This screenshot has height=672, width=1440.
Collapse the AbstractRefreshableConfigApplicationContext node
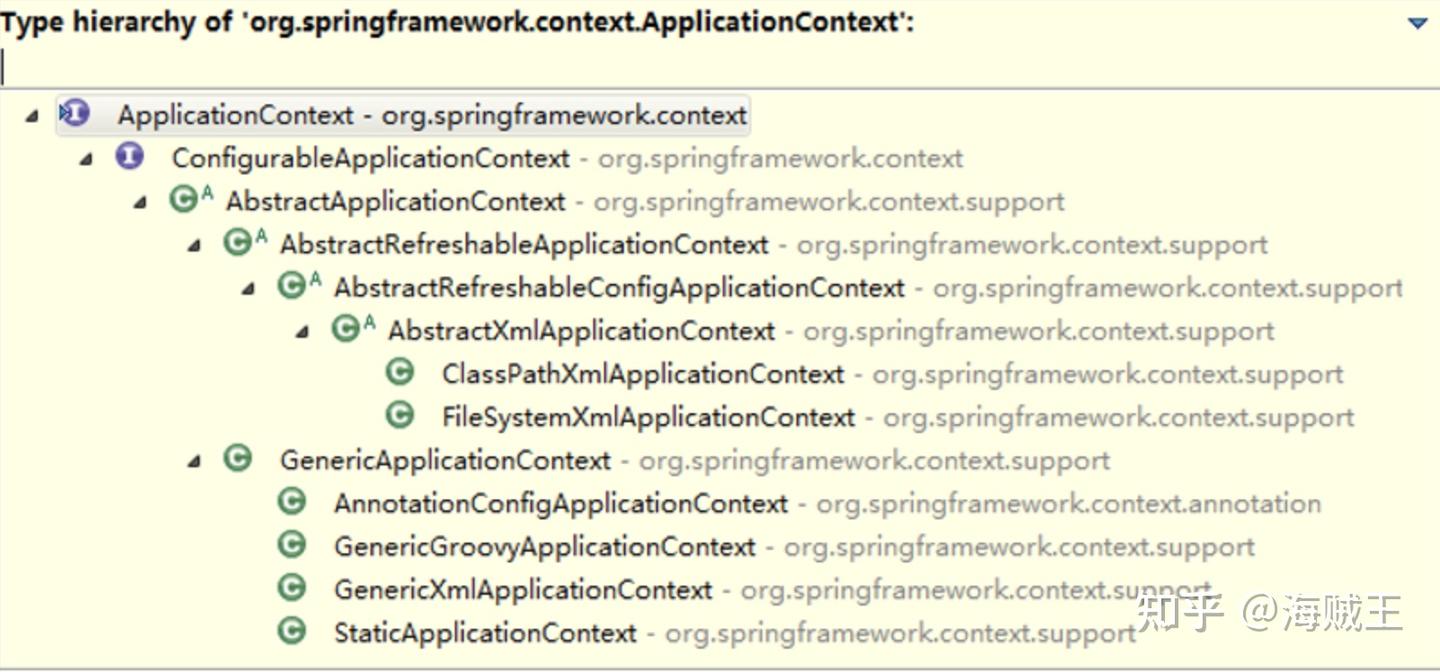[248, 289]
